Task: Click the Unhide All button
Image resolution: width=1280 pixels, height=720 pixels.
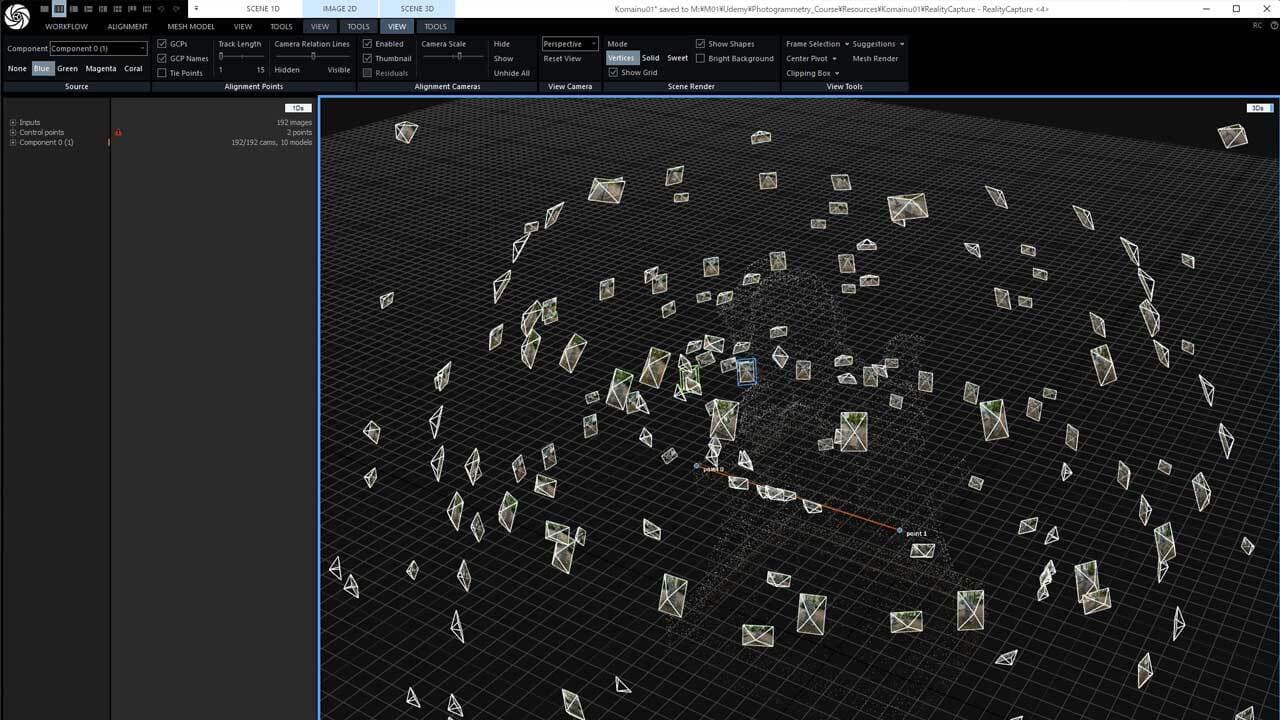Action: [x=511, y=73]
